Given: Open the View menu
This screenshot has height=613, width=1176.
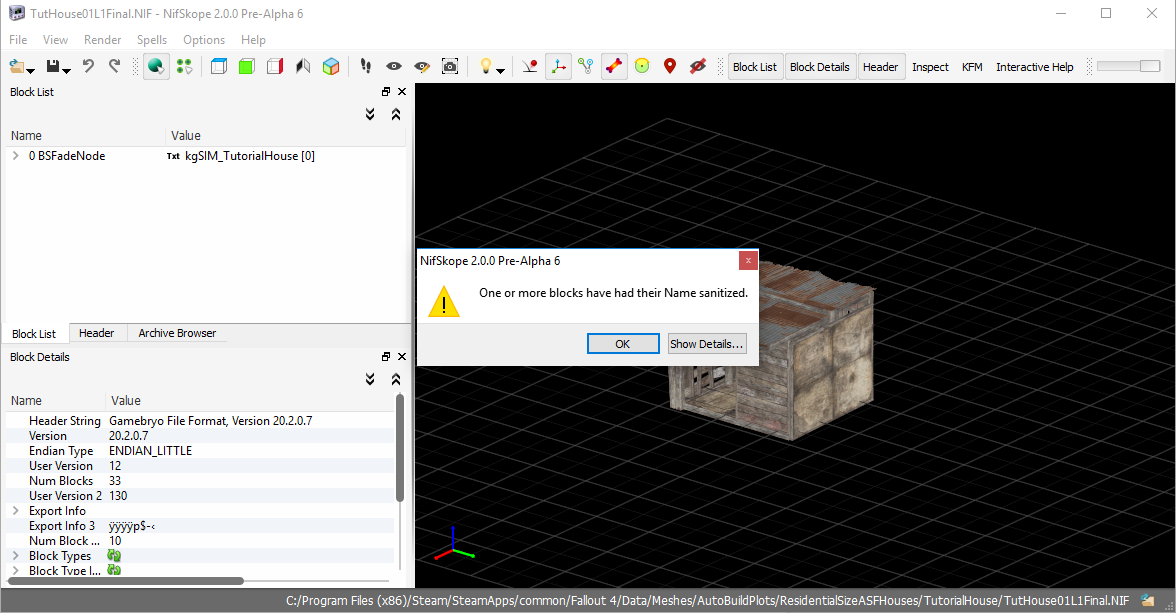Looking at the screenshot, I should tap(55, 40).
